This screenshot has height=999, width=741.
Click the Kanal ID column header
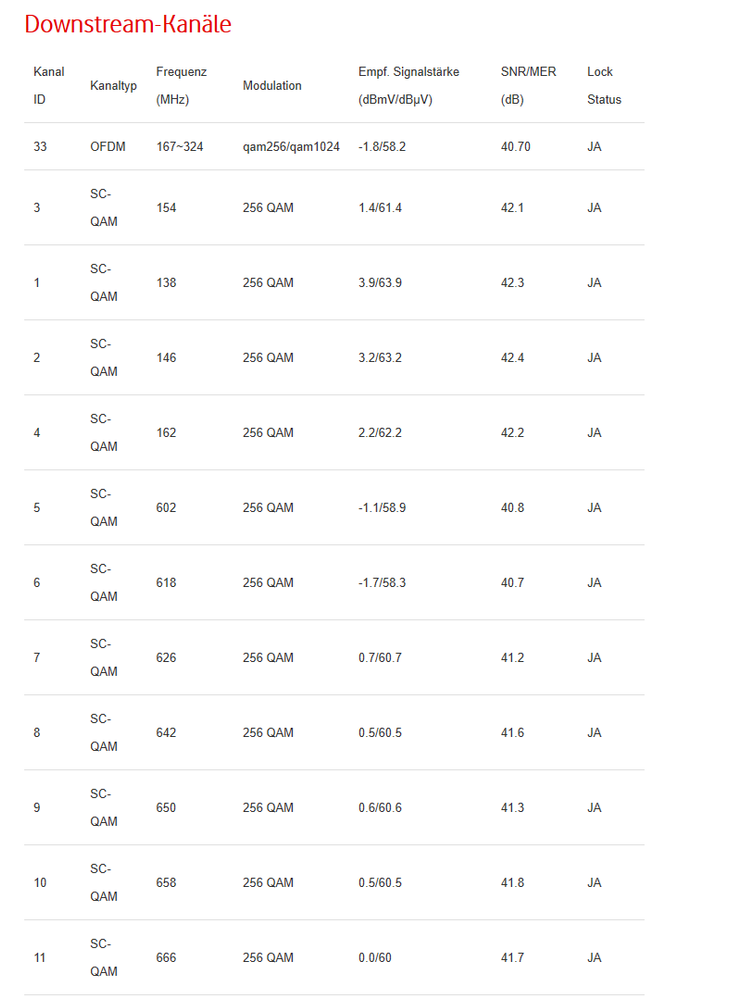(x=48, y=85)
